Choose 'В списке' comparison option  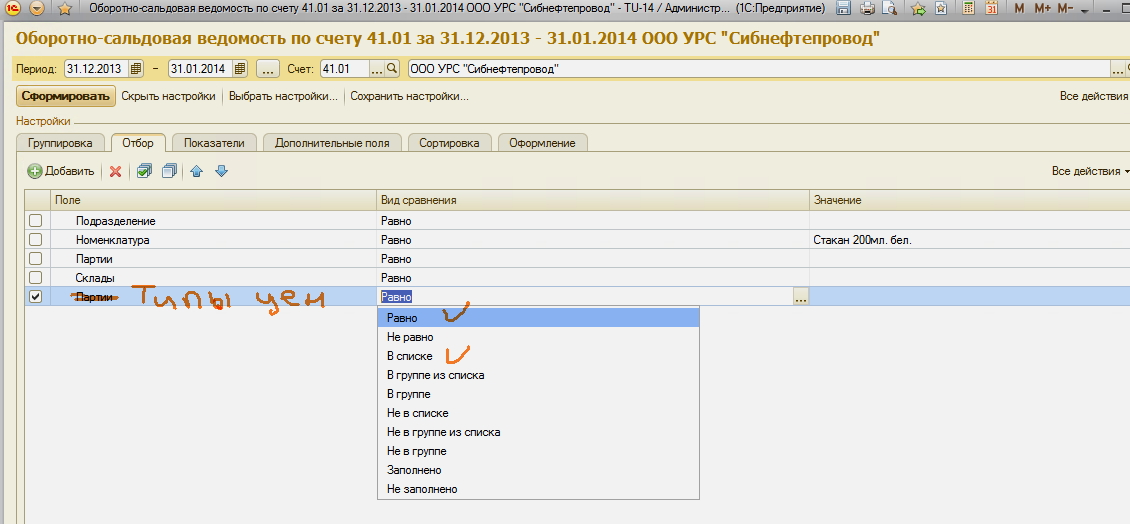pyautogui.click(x=410, y=356)
